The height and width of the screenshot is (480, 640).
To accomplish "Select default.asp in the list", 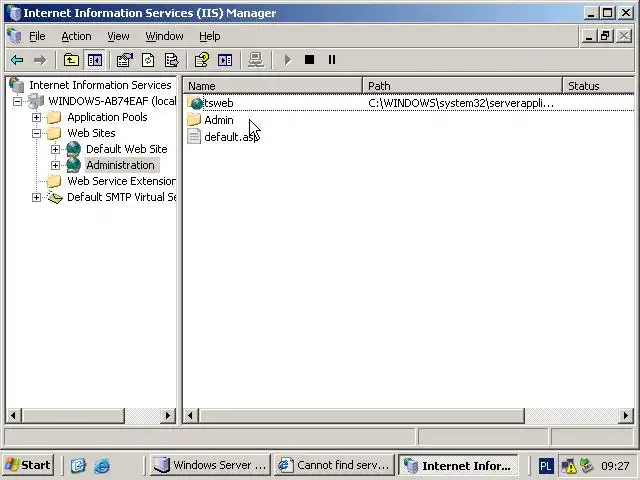I will (x=232, y=137).
